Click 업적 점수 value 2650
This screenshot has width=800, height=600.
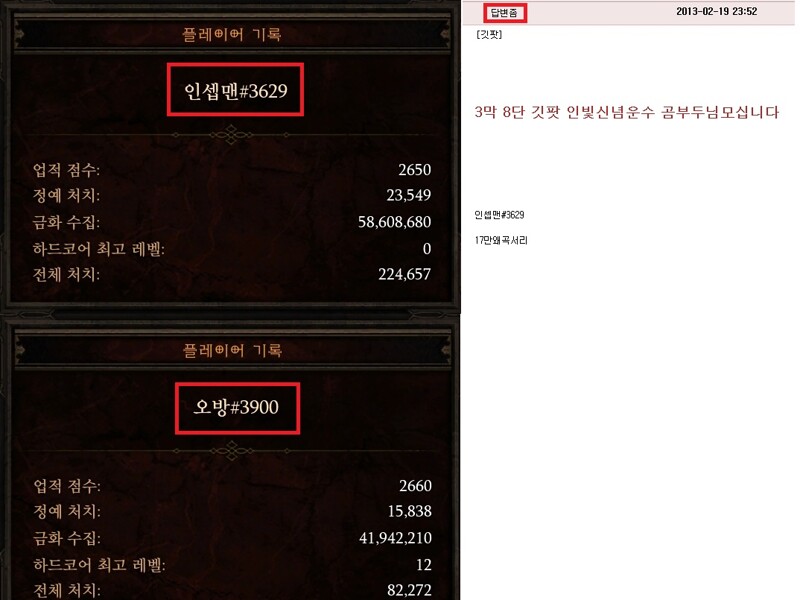coord(414,169)
